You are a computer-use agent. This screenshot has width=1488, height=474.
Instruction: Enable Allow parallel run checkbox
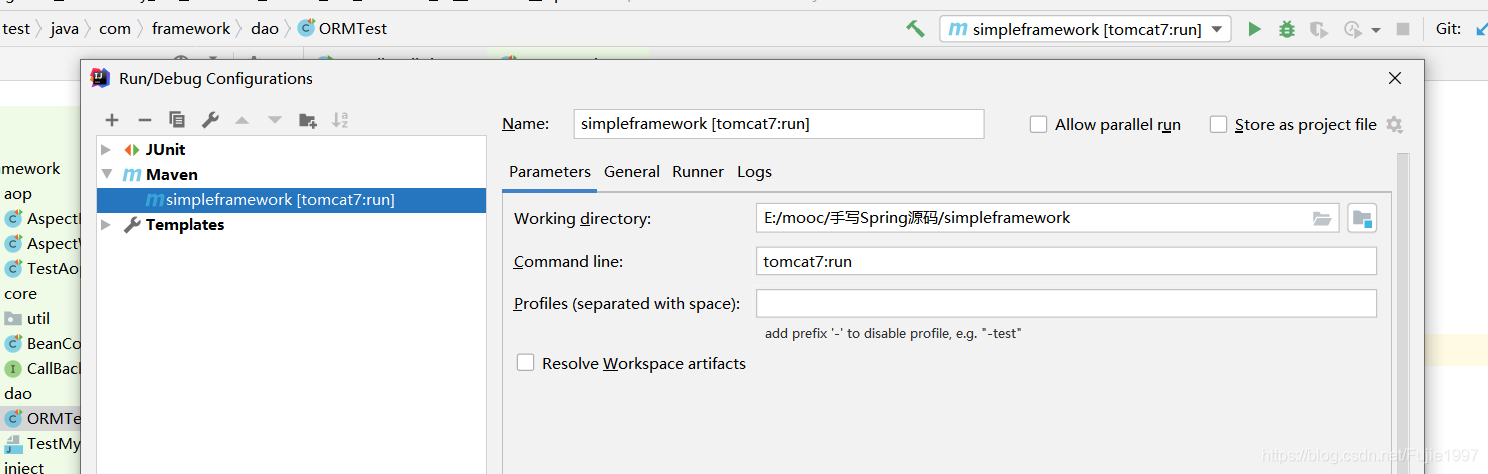pyautogui.click(x=1039, y=125)
